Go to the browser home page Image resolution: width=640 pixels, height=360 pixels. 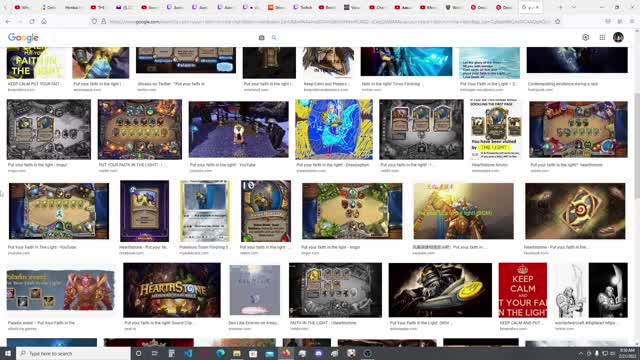(44, 21)
